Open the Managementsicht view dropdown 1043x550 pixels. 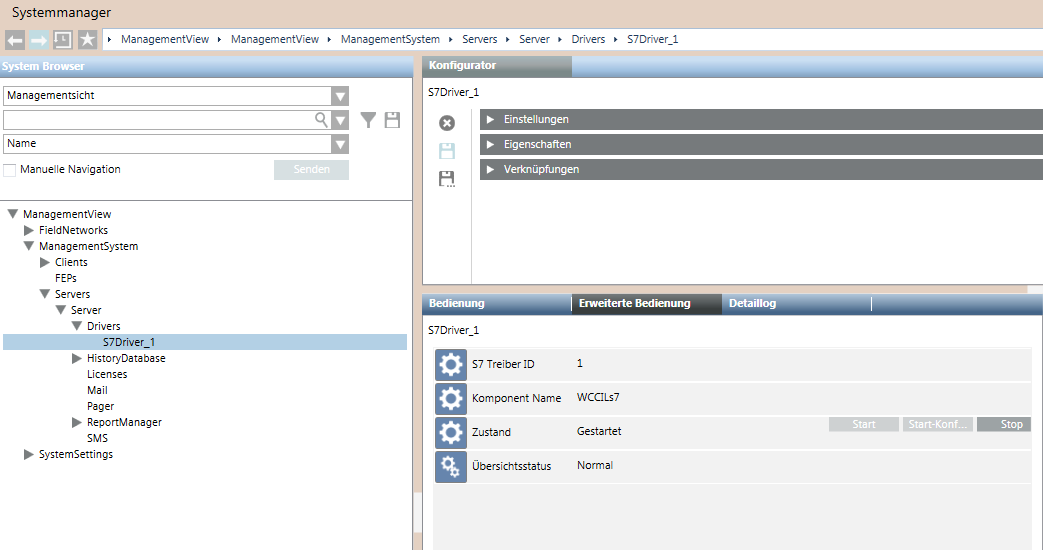pos(340,96)
